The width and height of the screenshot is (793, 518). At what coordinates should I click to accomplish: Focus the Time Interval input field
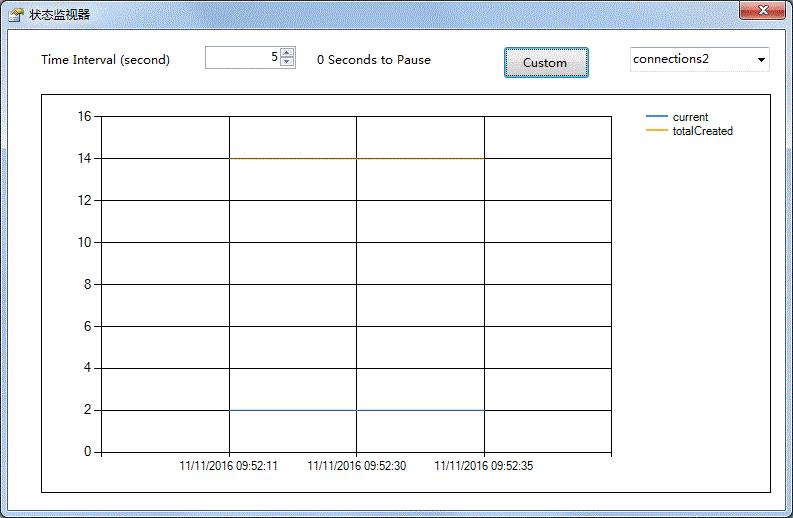coord(243,58)
